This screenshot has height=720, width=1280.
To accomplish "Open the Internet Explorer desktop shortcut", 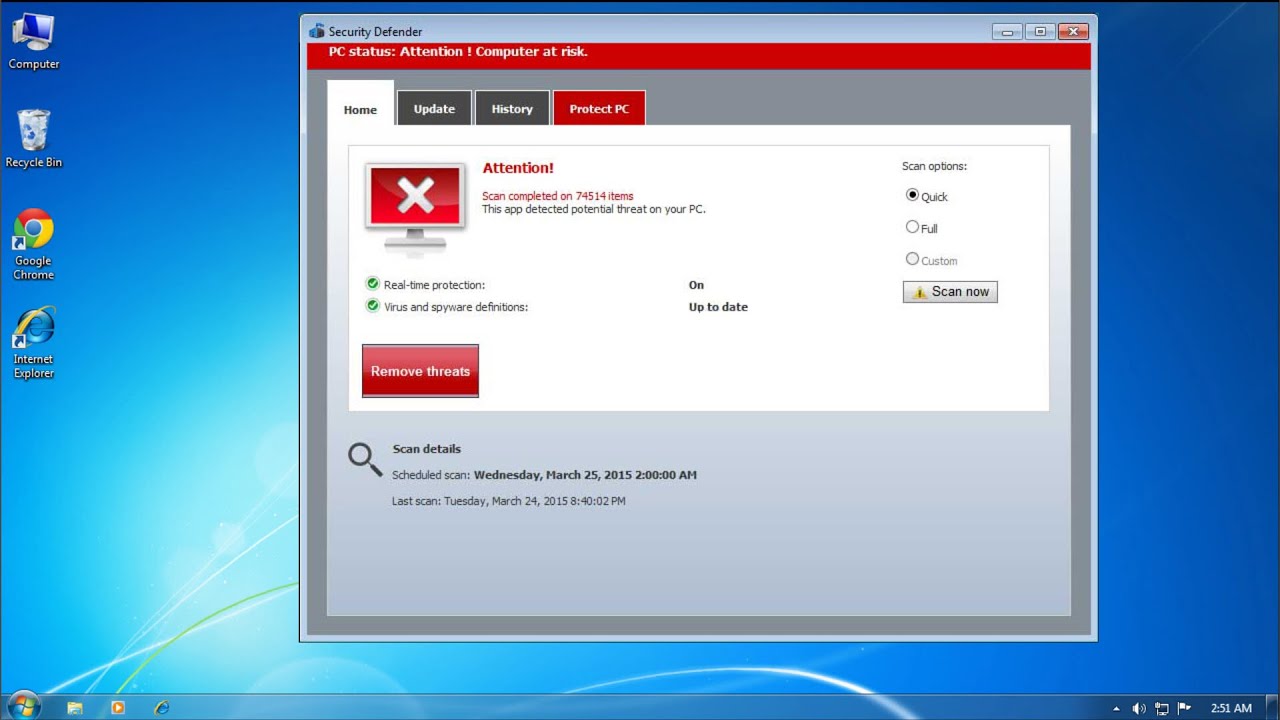I will tap(33, 344).
